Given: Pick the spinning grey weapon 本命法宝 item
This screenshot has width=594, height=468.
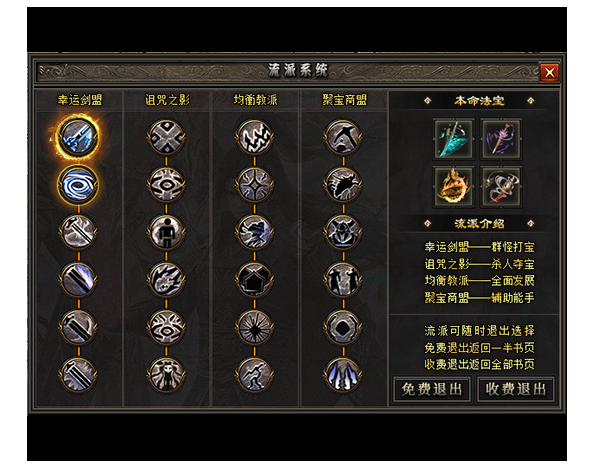Looking at the screenshot, I should pyautogui.click(x=501, y=187).
